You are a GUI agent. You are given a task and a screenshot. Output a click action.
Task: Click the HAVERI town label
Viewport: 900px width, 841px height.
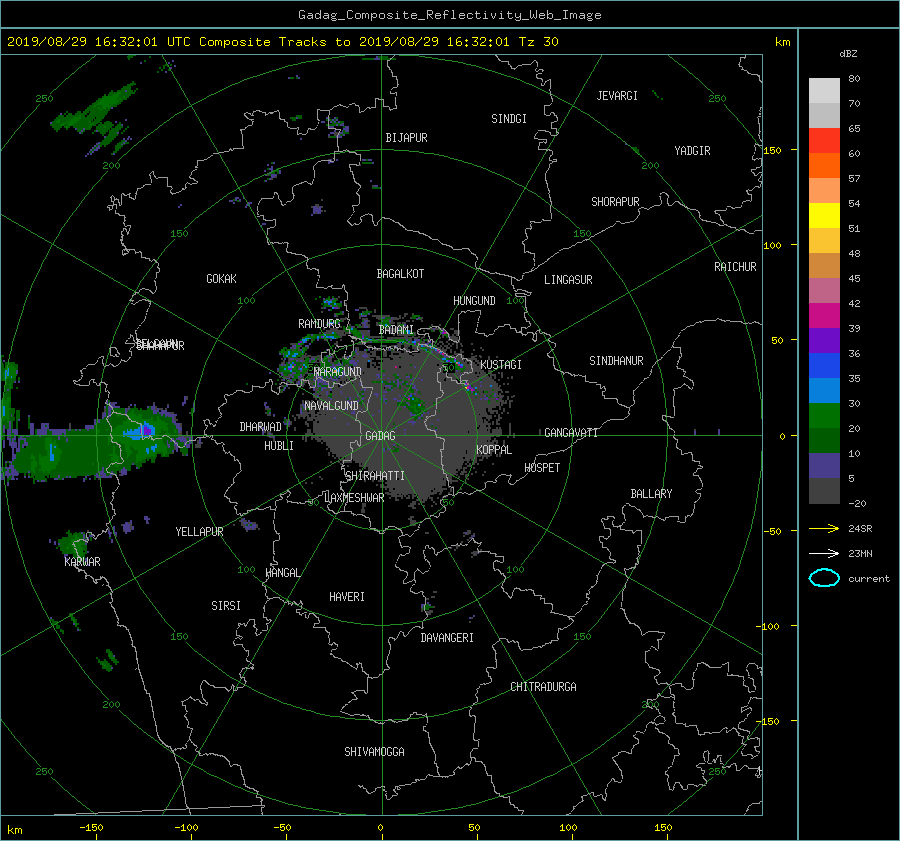pyautogui.click(x=347, y=597)
